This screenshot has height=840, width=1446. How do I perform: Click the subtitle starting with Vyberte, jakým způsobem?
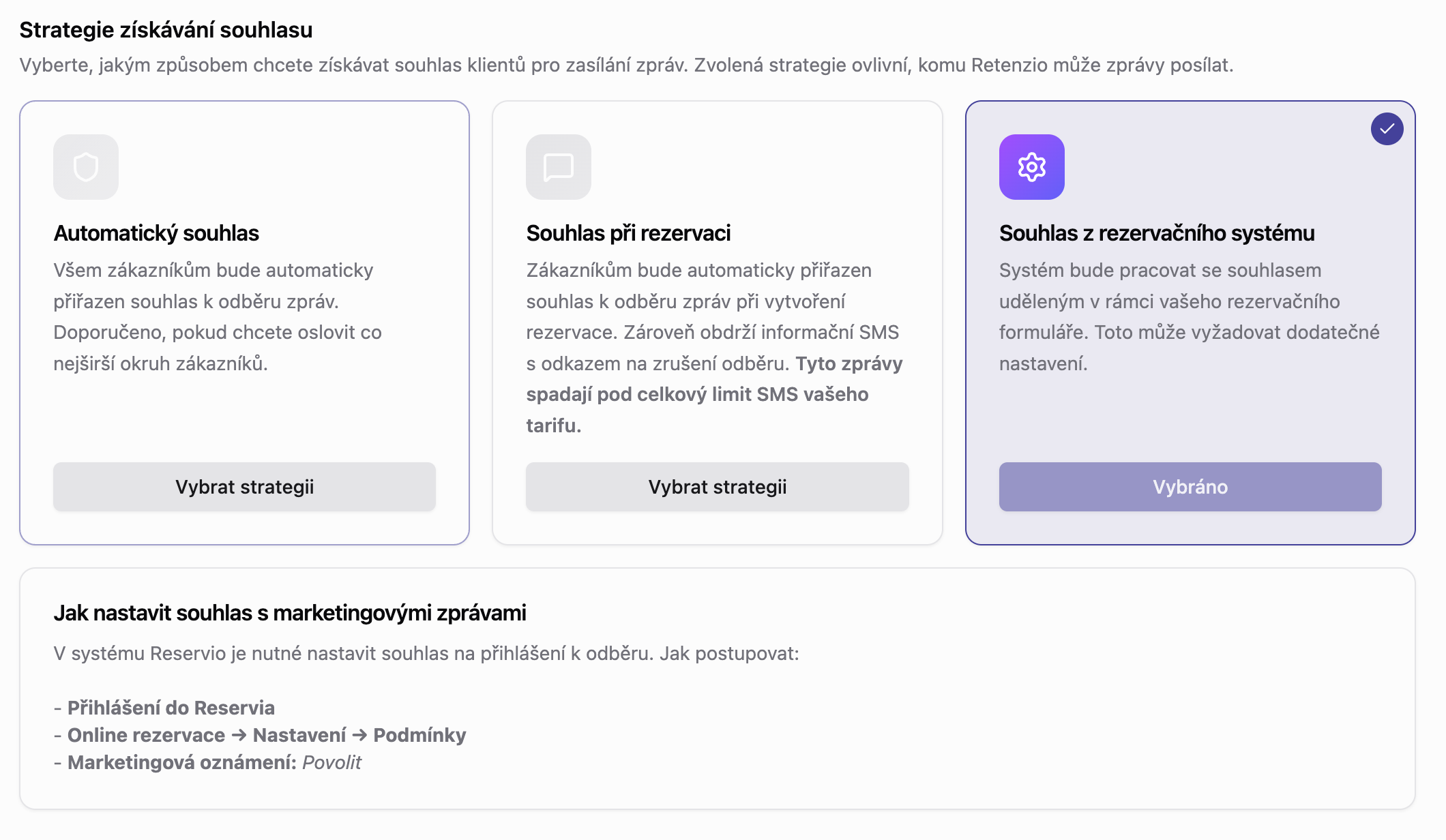(626, 65)
